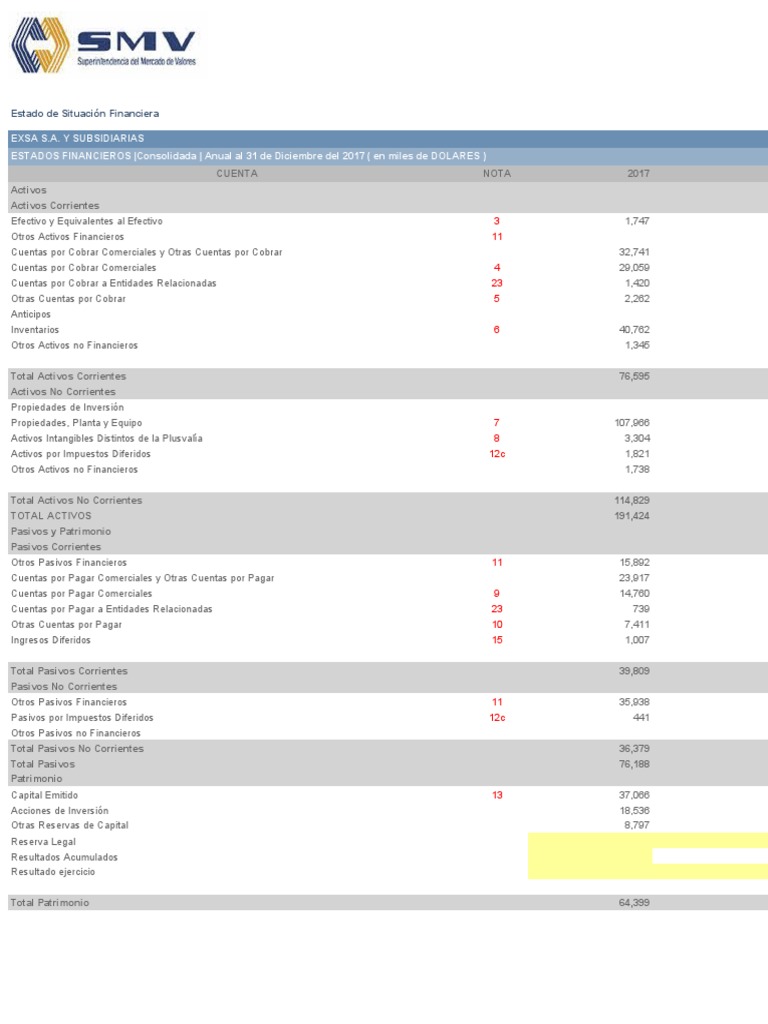Screen dimensions: 768x1024
Task: Select the TOTAL ACTIVOS value 191,424
Action: click(634, 516)
